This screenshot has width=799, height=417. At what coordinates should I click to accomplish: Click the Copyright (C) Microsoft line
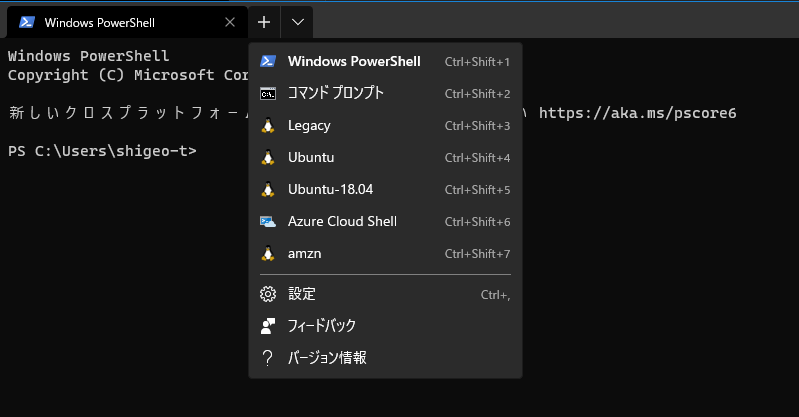(x=128, y=75)
